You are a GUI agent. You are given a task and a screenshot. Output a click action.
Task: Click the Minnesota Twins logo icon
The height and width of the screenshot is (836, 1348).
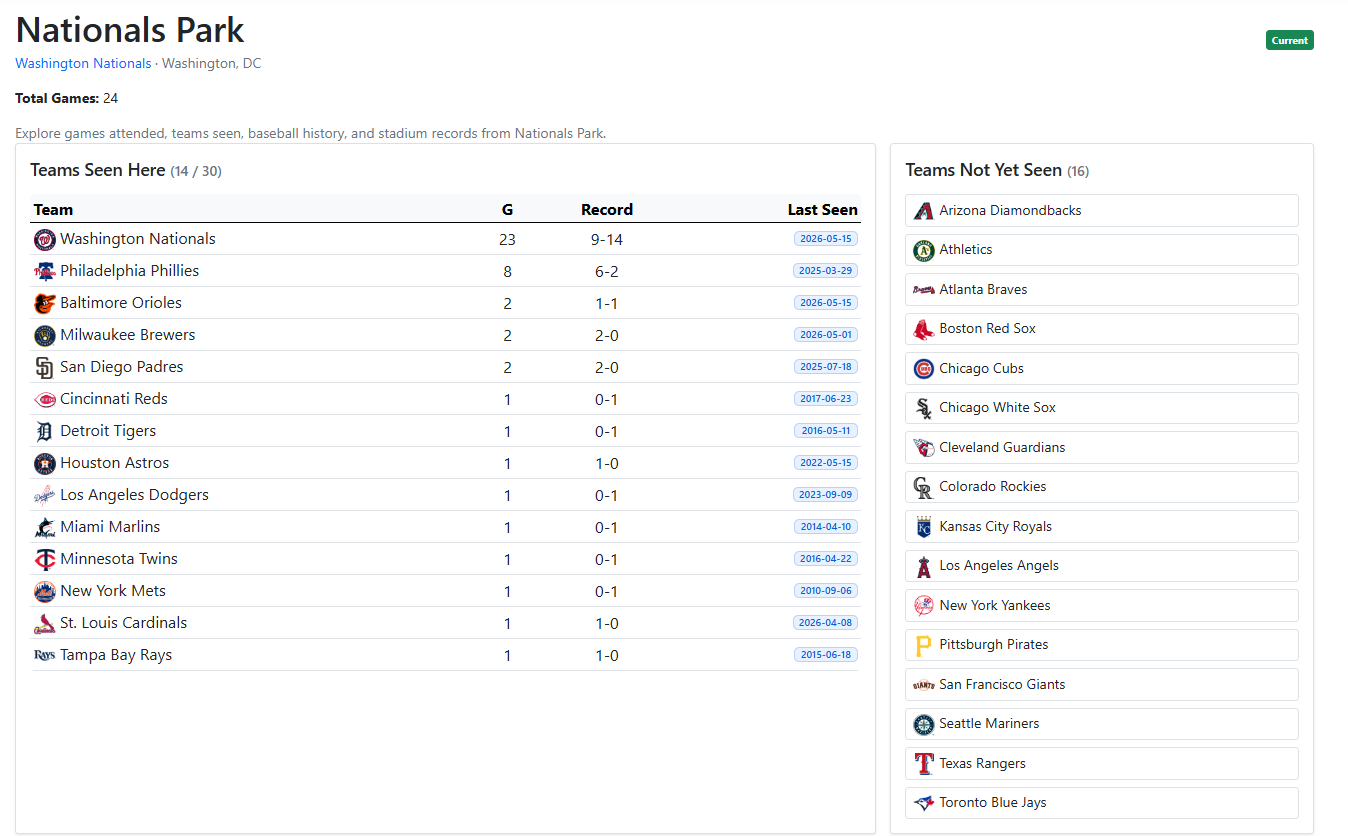coord(44,559)
